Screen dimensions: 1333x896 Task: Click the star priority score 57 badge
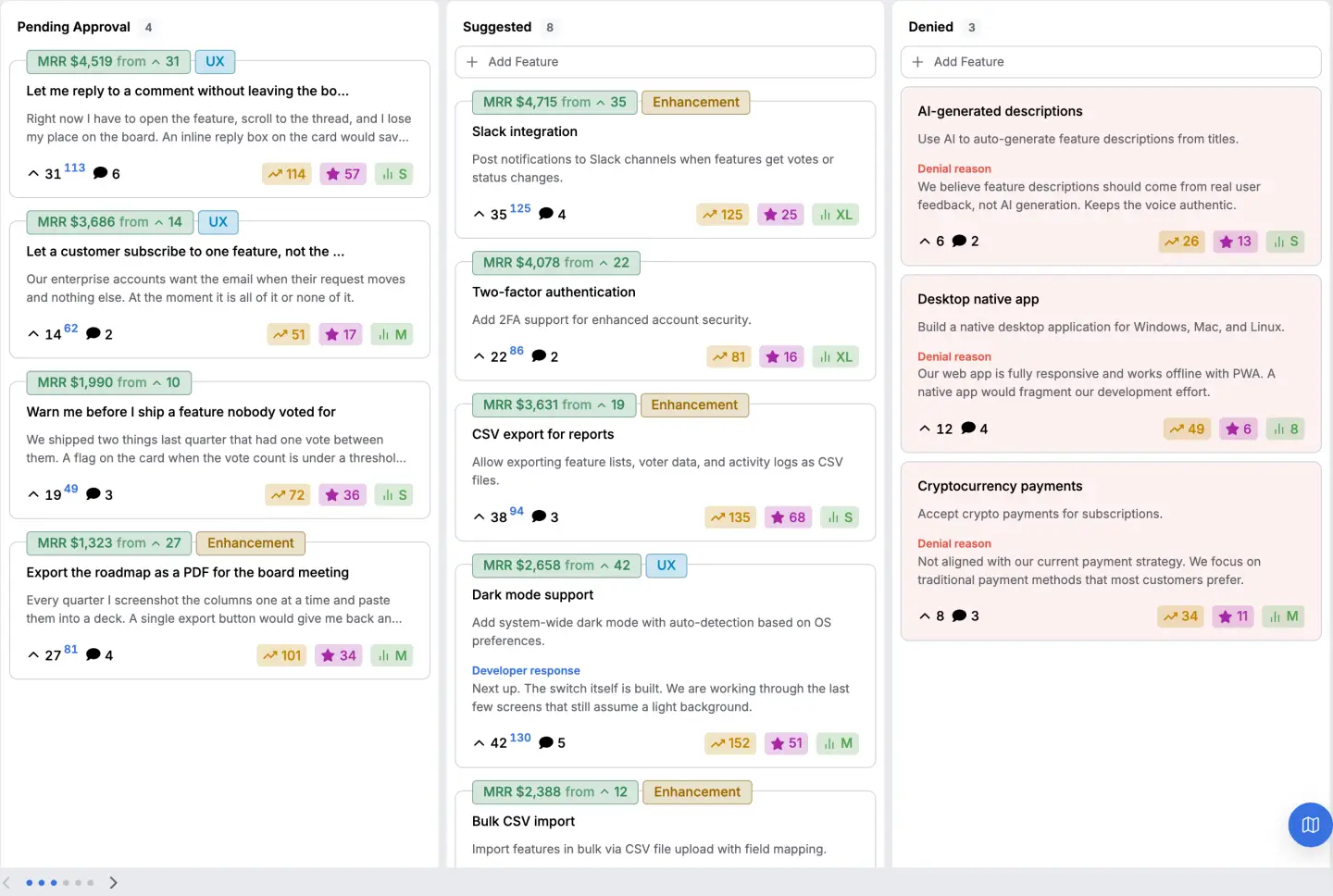click(343, 174)
